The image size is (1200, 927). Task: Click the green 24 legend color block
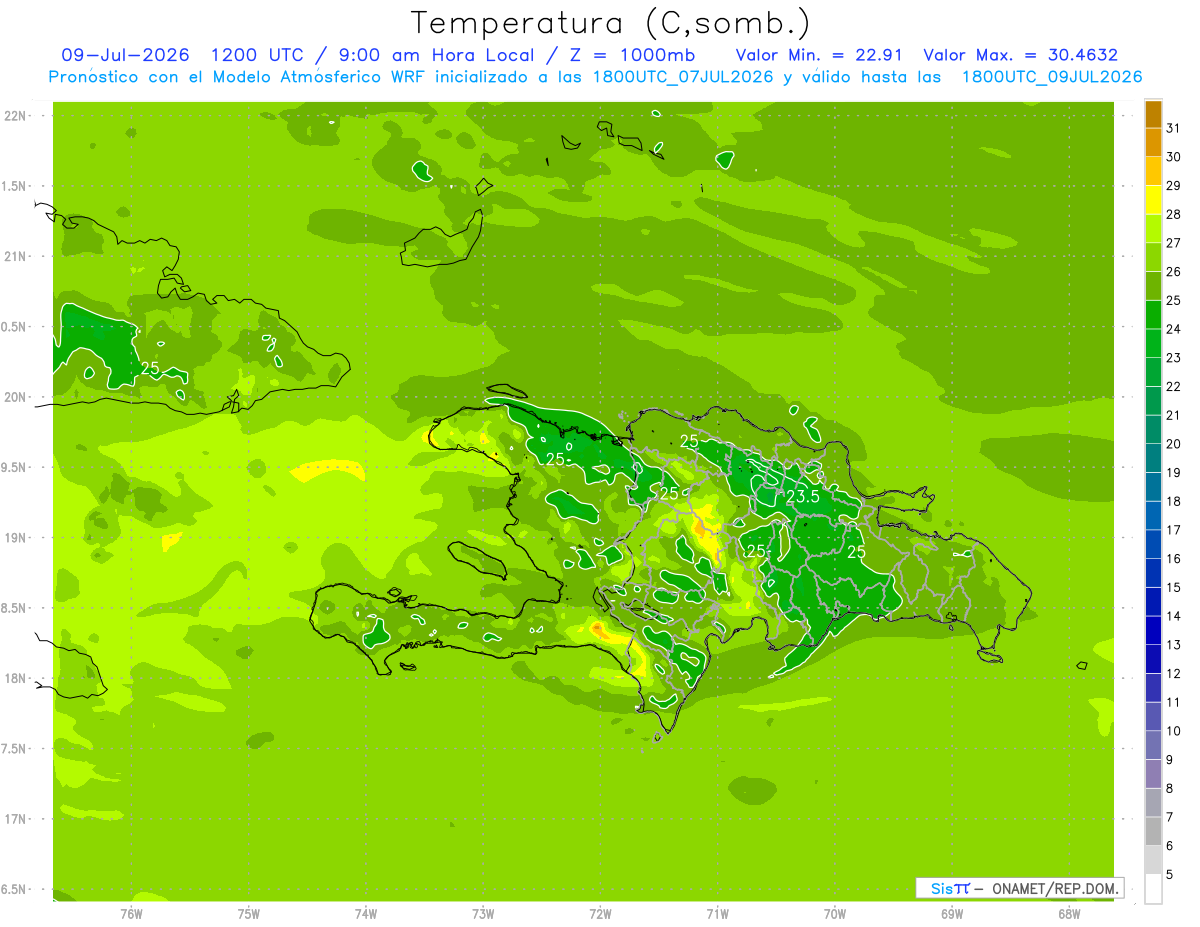pyautogui.click(x=1153, y=316)
